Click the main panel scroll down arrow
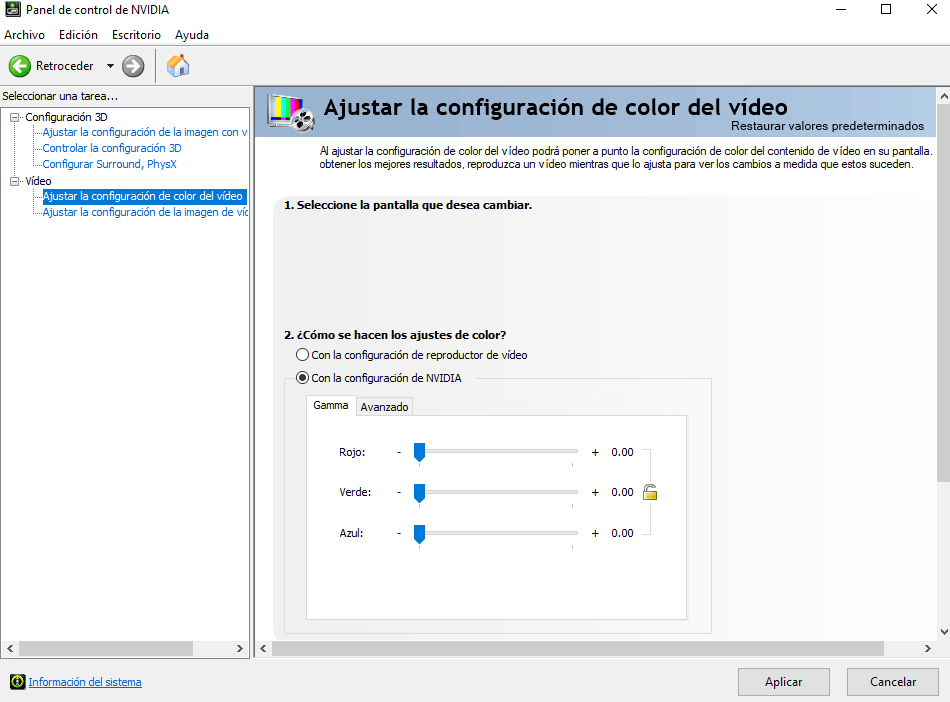 943,632
